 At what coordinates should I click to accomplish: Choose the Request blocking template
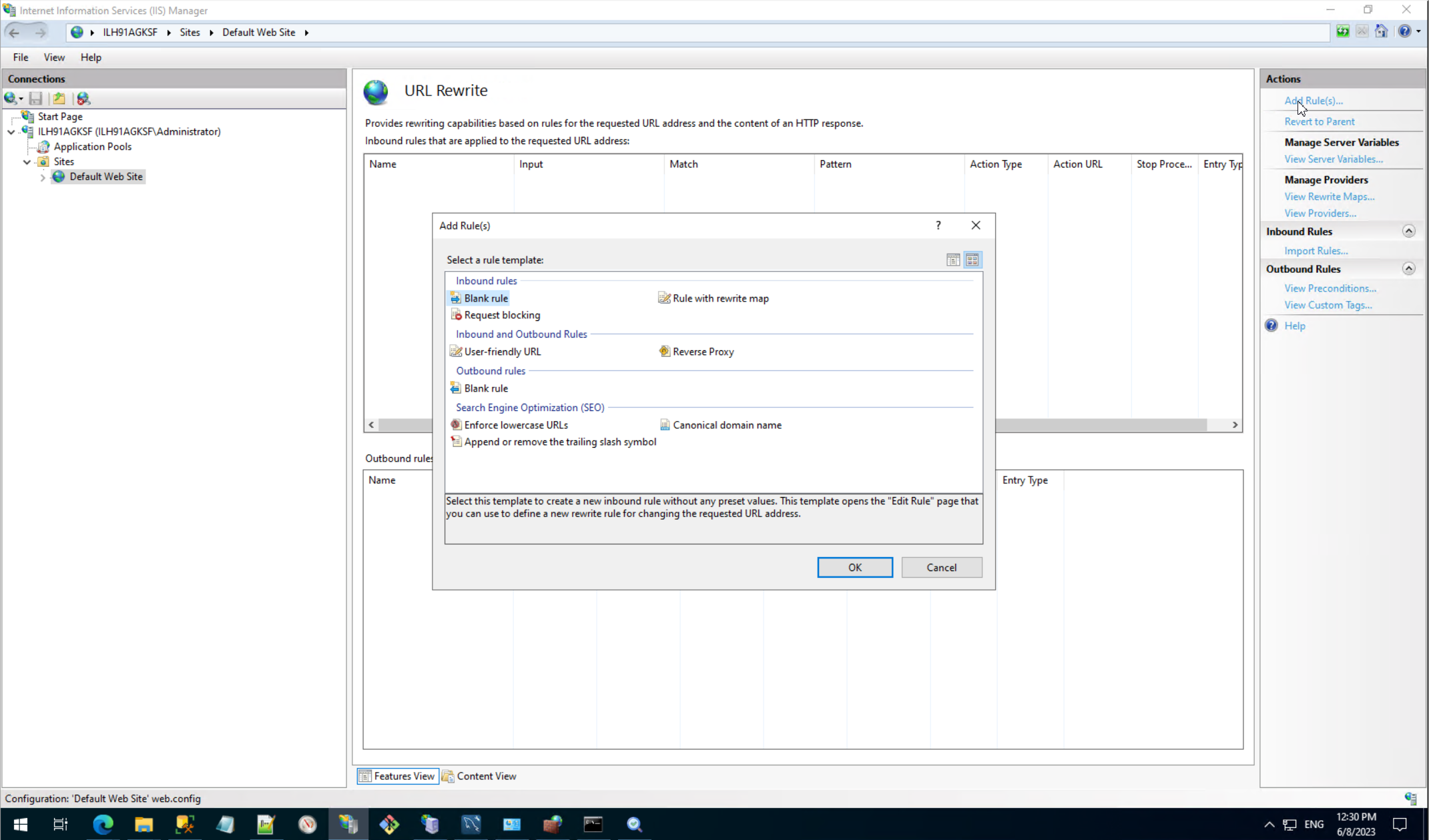click(501, 315)
